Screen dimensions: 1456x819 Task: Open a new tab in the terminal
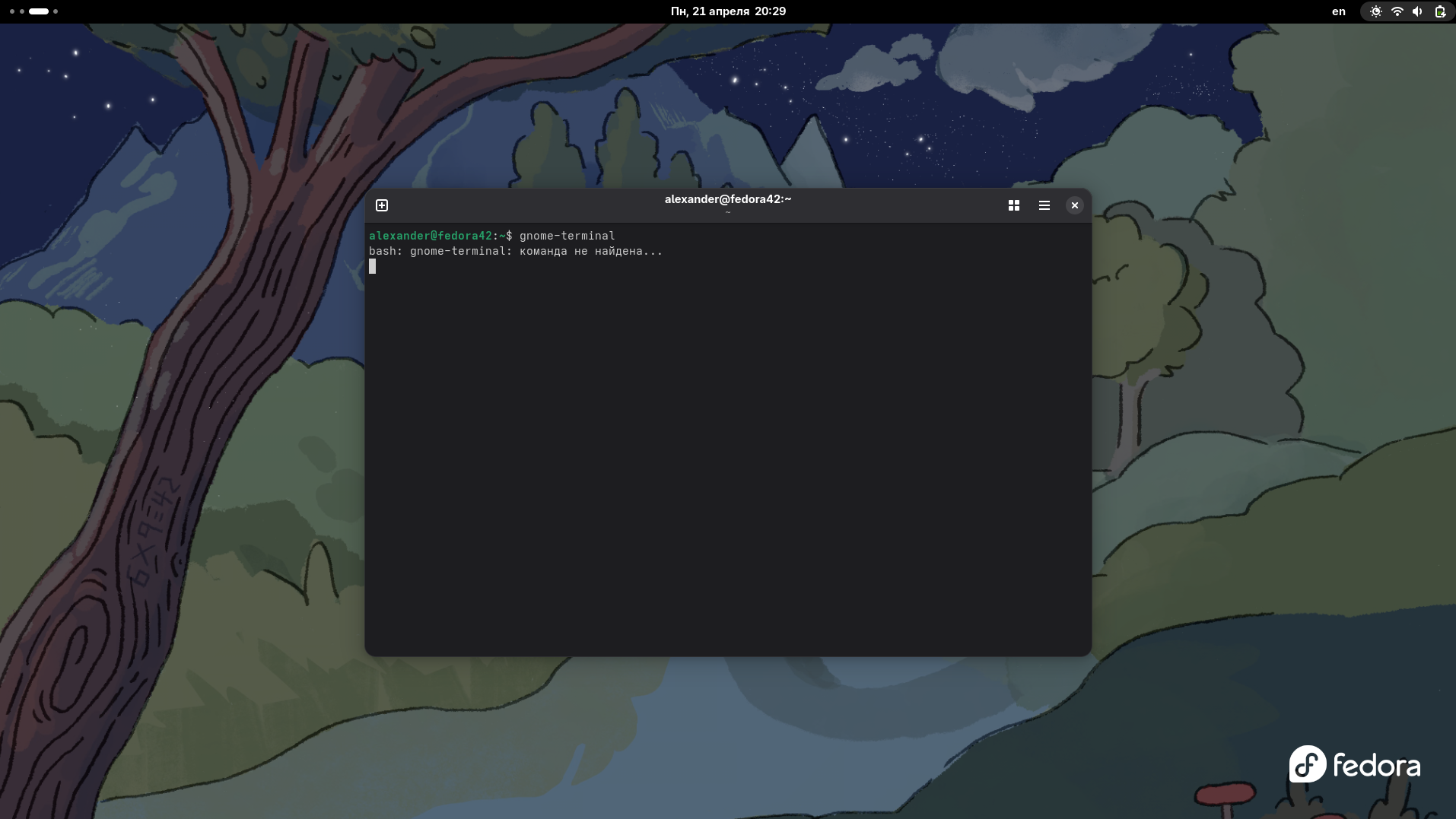click(x=382, y=205)
